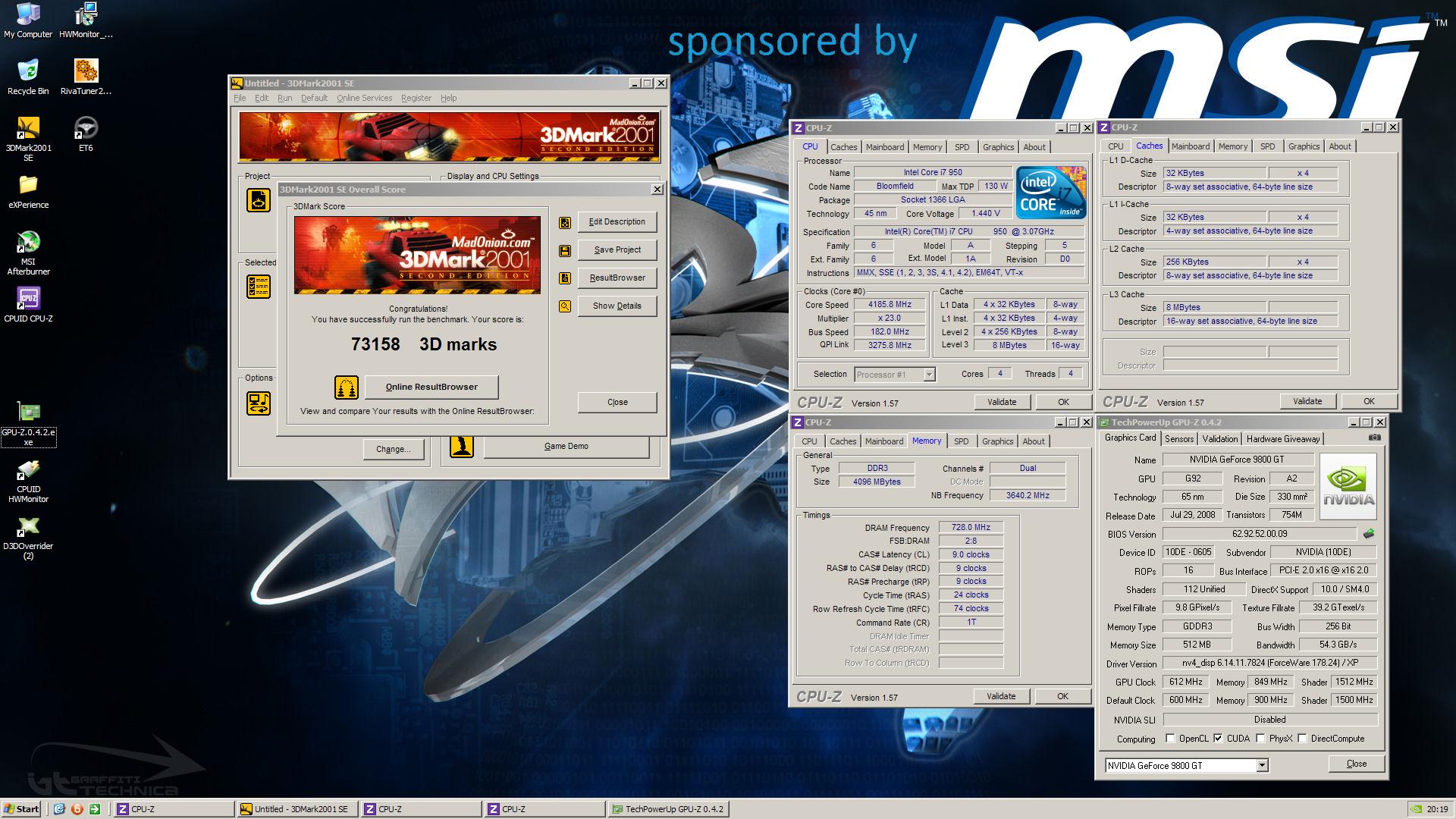
Task: Click the Edit Description notepad icon
Action: tap(565, 222)
